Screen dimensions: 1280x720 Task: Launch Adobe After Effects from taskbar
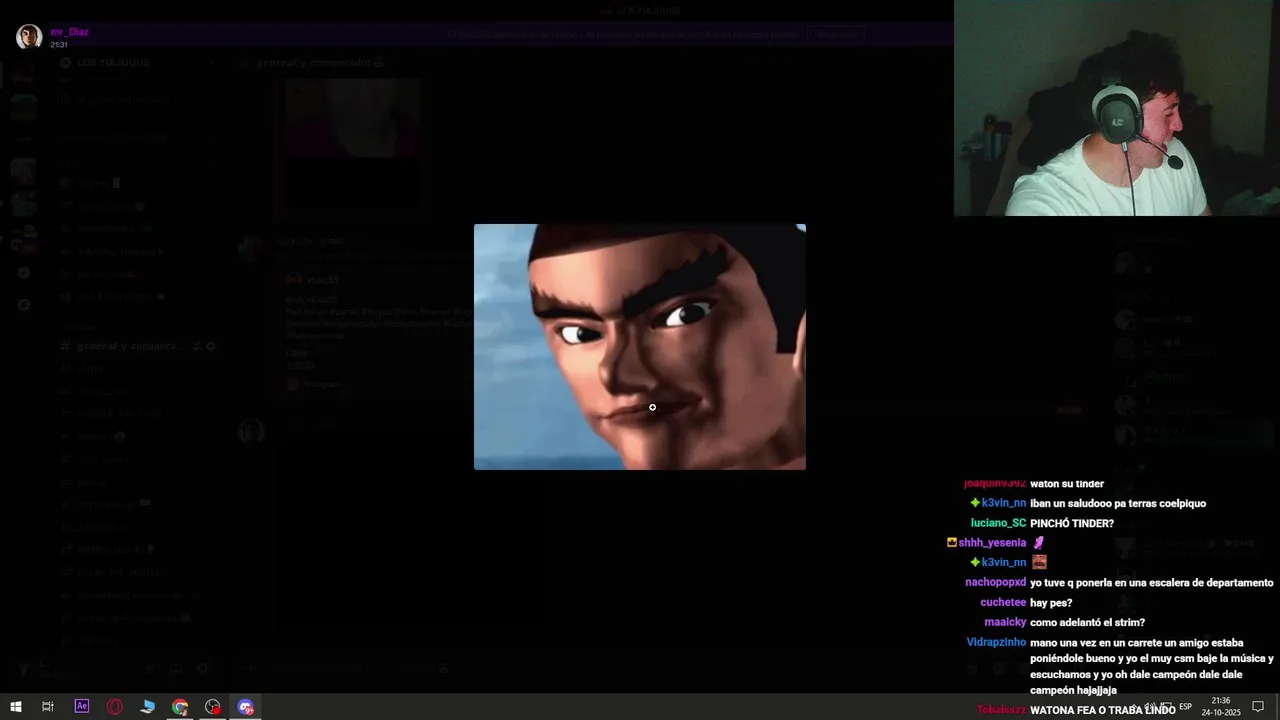coord(82,707)
